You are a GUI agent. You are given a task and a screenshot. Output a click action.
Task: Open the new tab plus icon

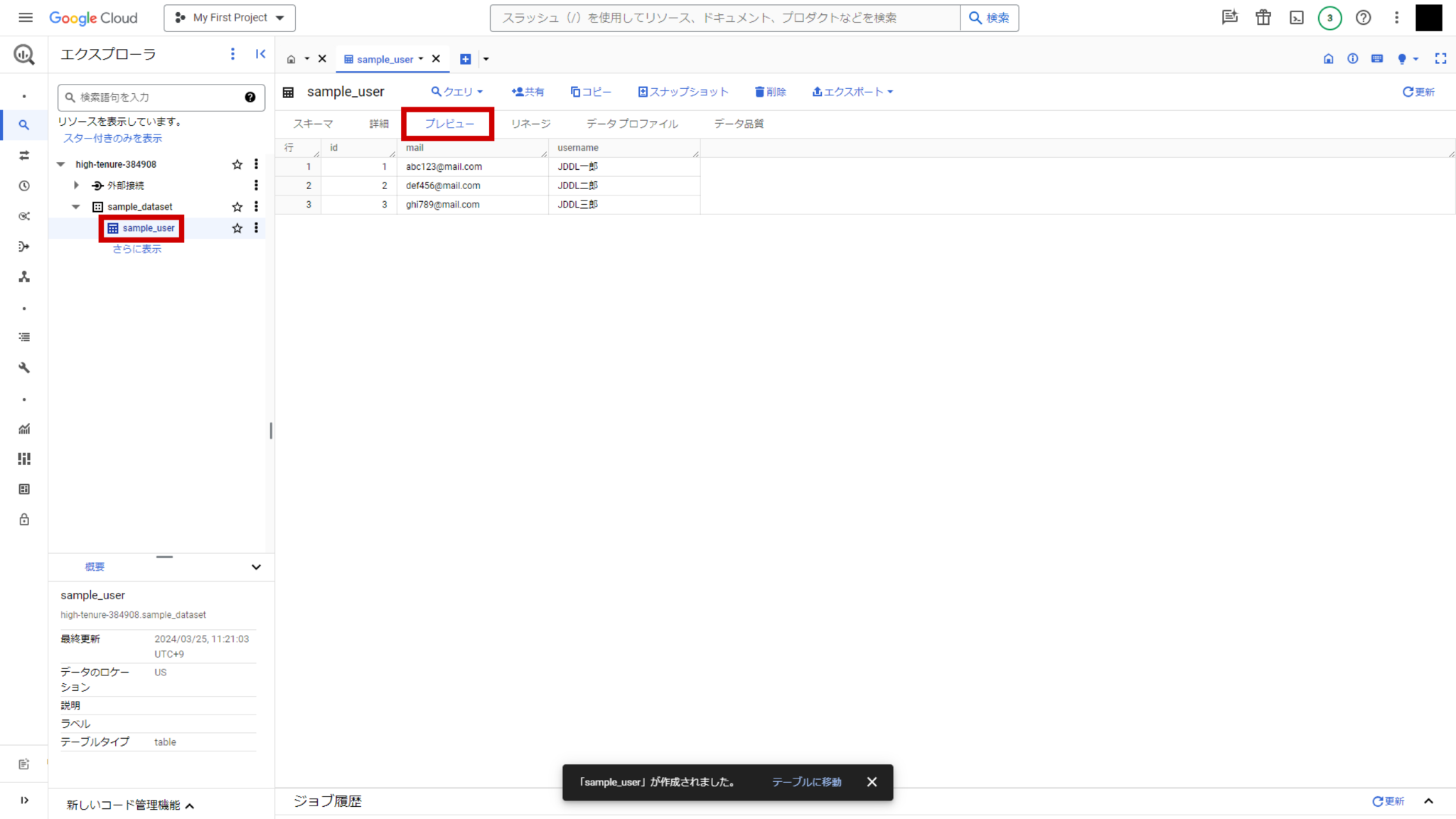[465, 59]
